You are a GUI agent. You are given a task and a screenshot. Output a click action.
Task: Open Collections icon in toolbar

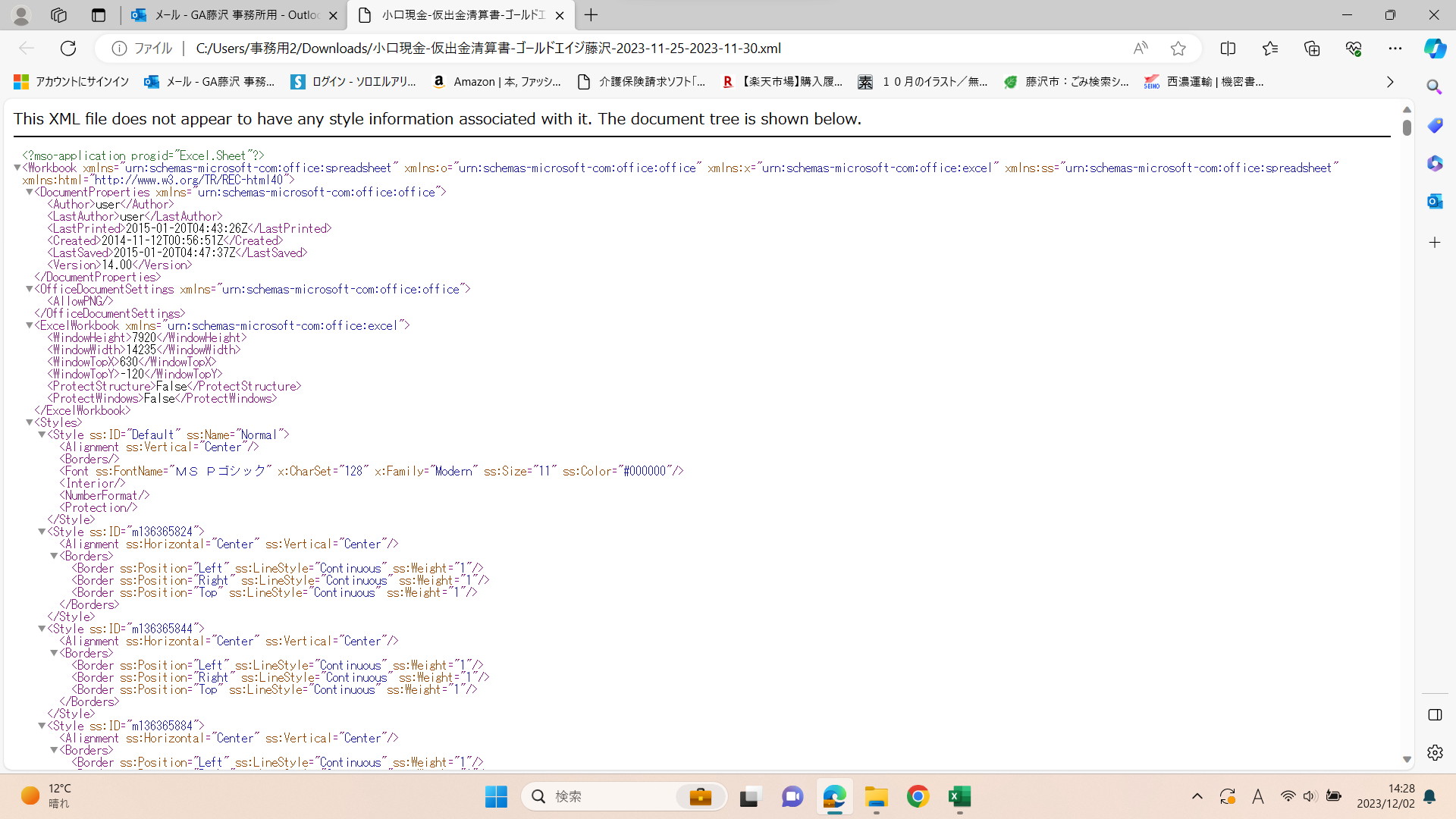point(1312,49)
